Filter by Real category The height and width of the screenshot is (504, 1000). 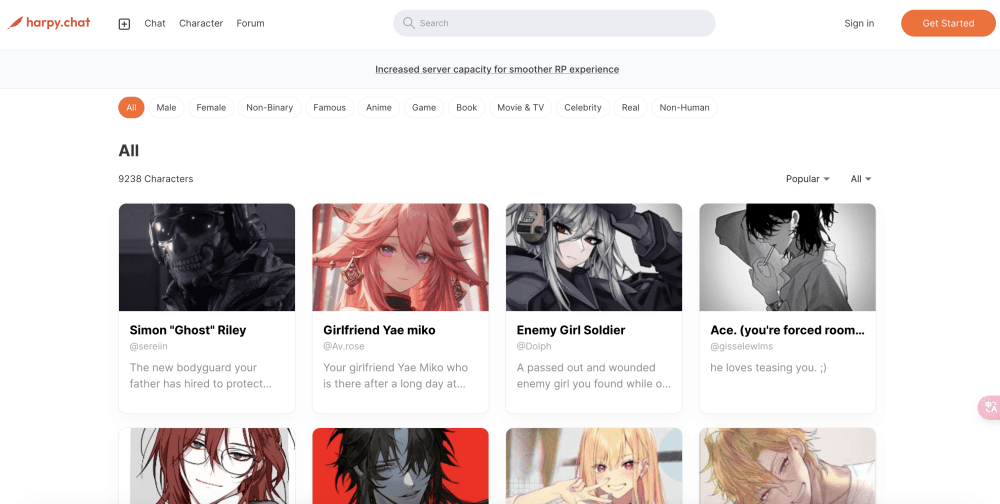coord(631,107)
